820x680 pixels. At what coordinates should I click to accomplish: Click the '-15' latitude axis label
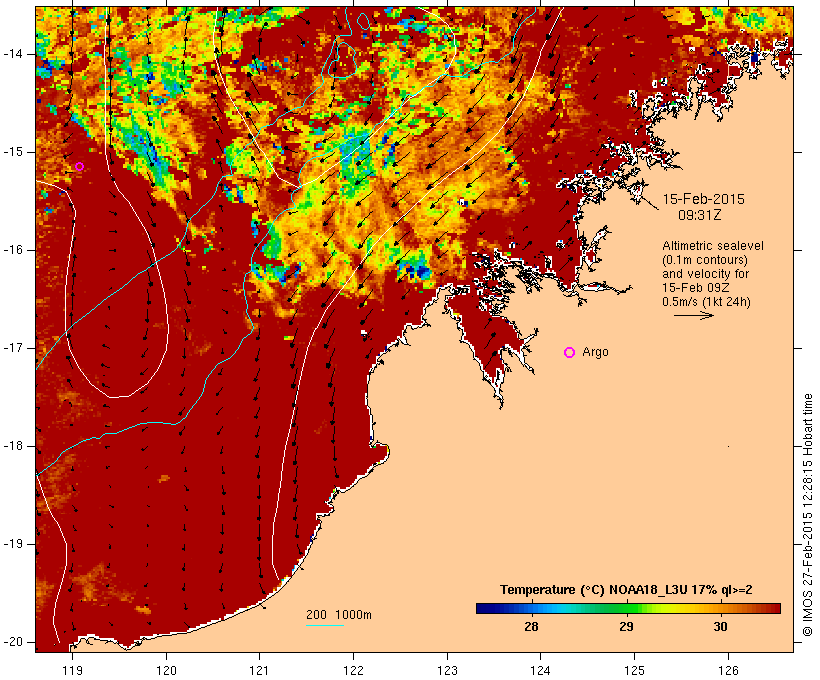13,152
